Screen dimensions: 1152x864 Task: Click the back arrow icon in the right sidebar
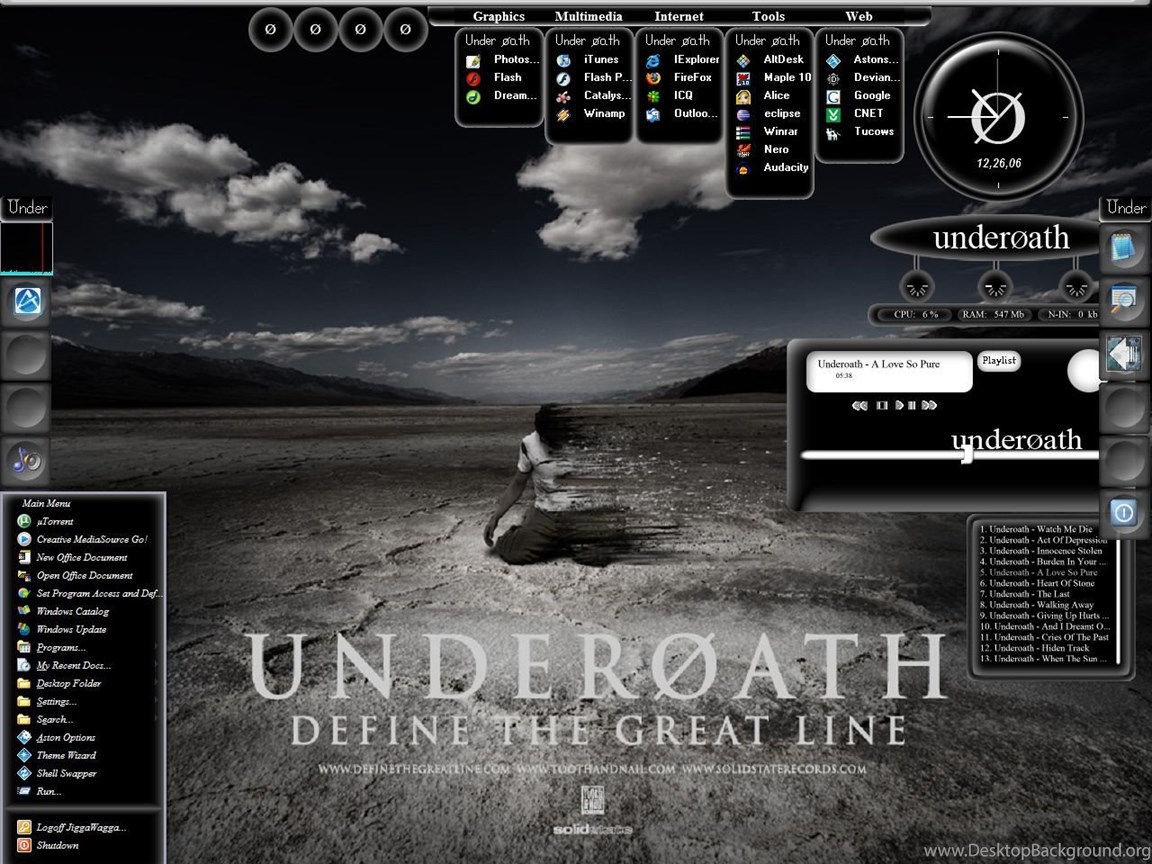pyautogui.click(x=1122, y=354)
